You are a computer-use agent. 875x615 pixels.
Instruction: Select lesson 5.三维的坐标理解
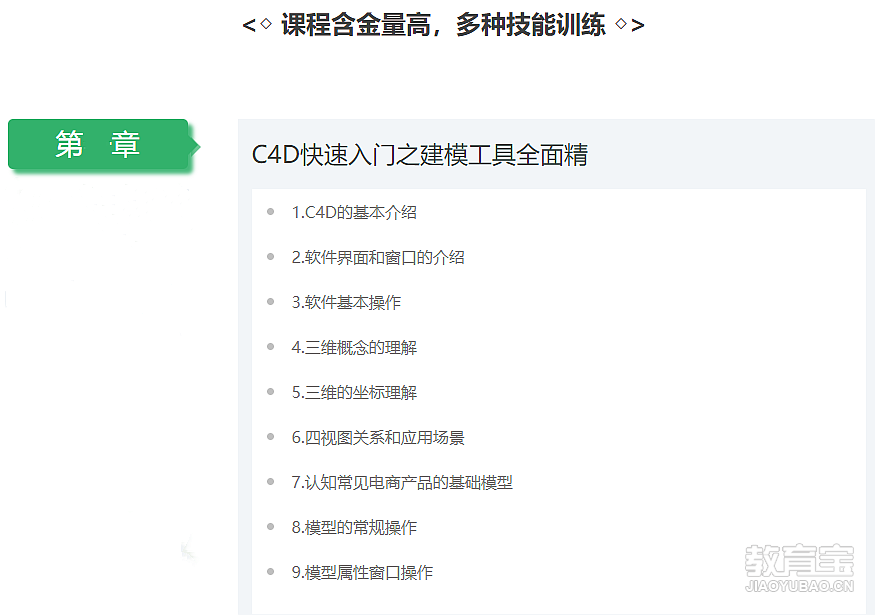(354, 392)
